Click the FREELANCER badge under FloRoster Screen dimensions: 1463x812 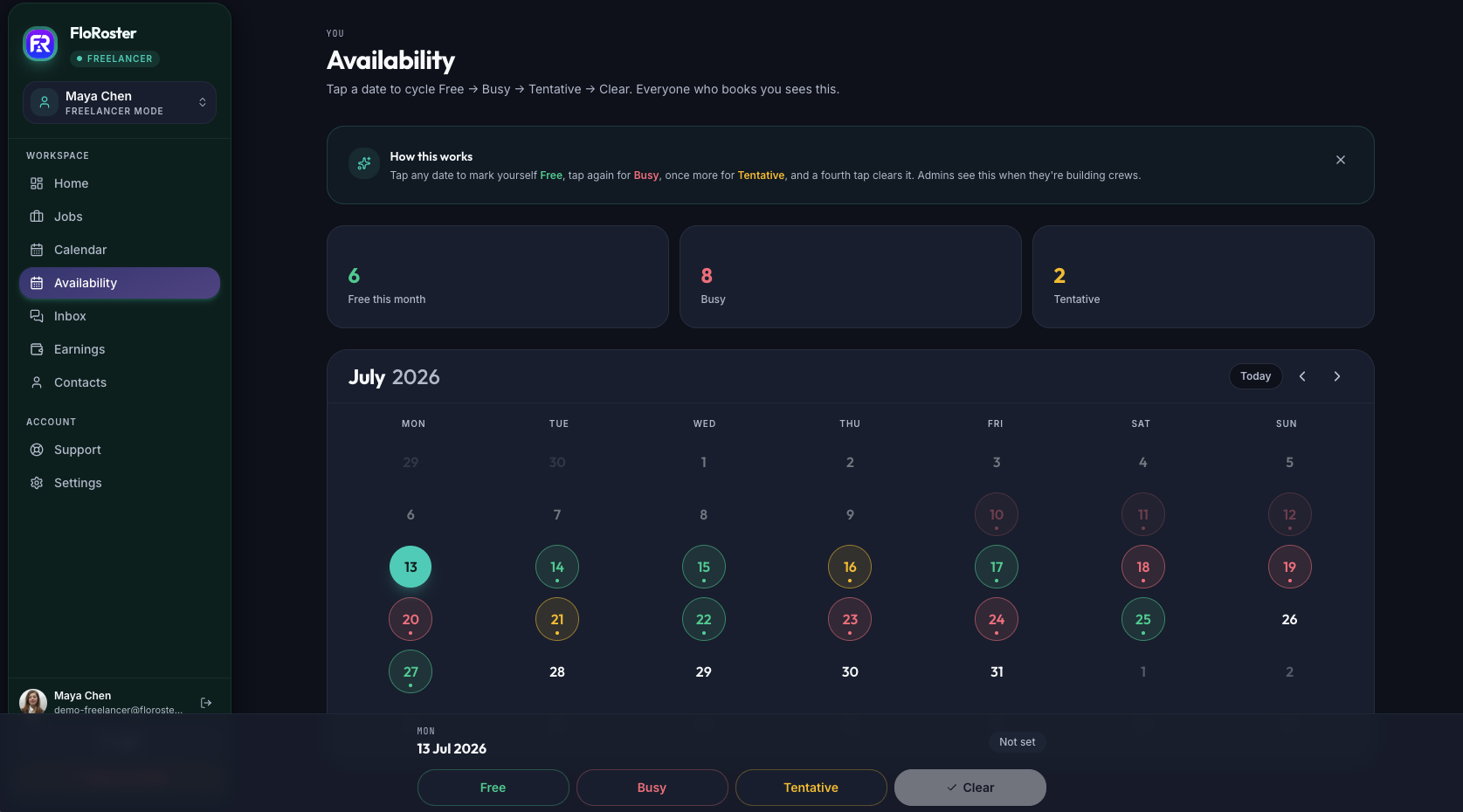114,58
